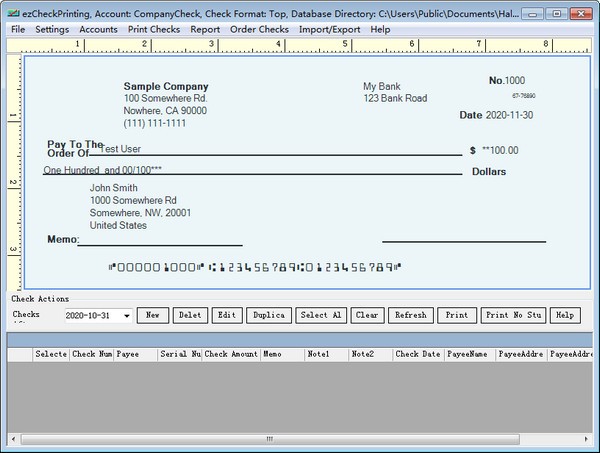
Task: Click the United States address line
Action: point(118,225)
